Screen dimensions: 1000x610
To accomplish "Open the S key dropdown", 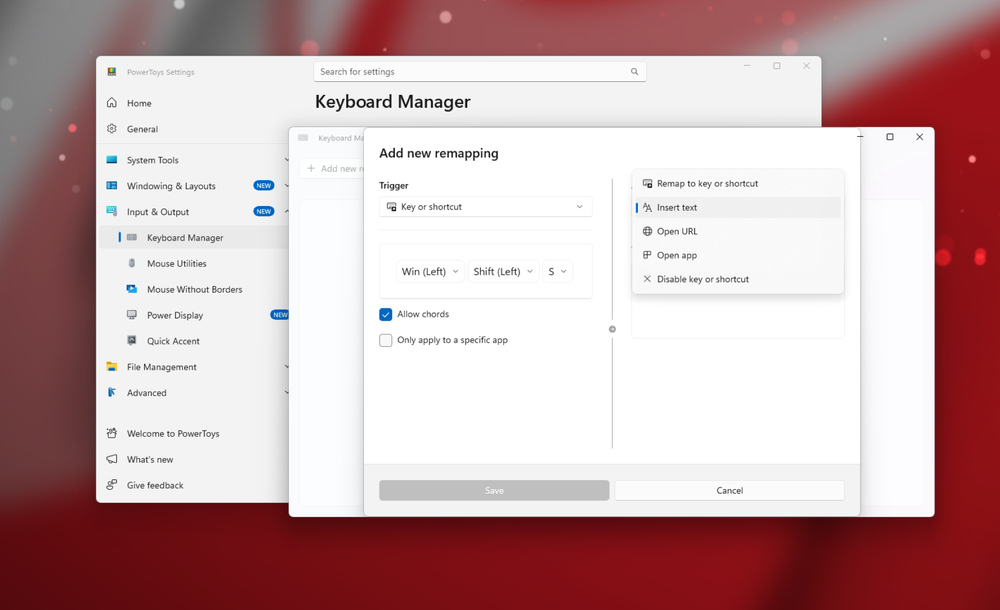I will pos(557,271).
